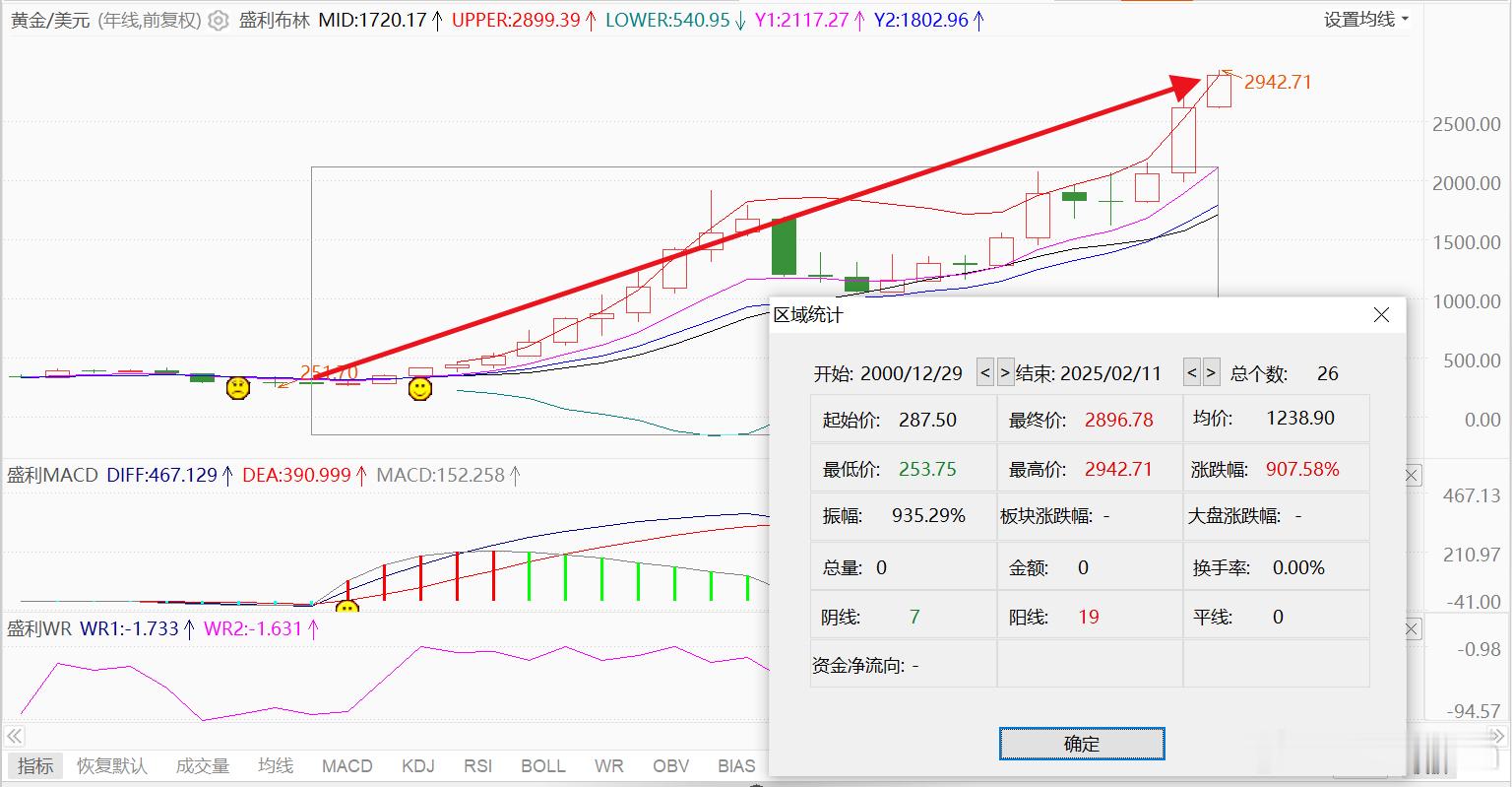This screenshot has height=787, width=1512.
Task: Open the 设置均线 dropdown
Action: (1365, 20)
